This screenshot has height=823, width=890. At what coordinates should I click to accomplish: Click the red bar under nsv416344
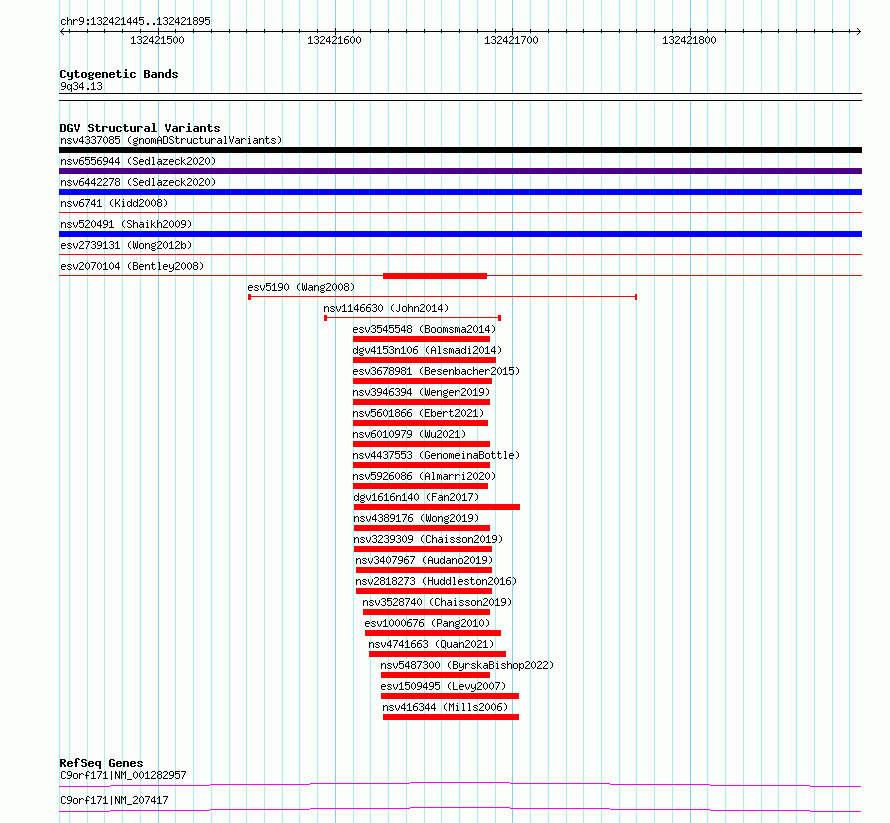click(451, 717)
